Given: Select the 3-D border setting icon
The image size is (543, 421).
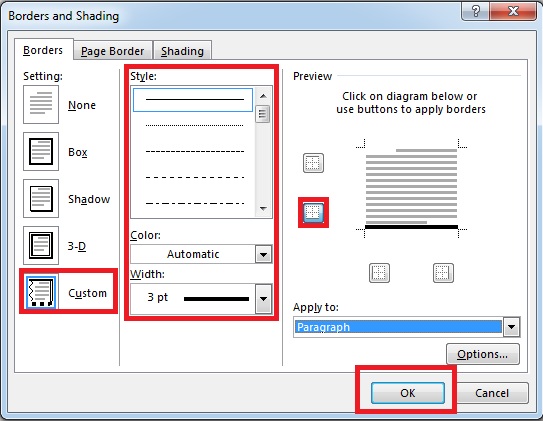Looking at the screenshot, I should pyautogui.click(x=41, y=245).
